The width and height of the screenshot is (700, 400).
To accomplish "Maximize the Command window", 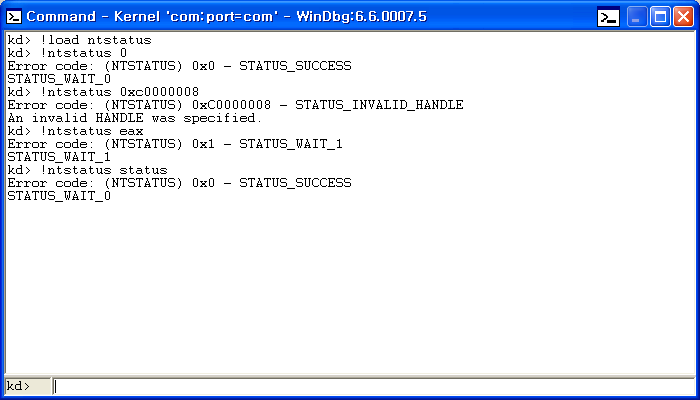I will [658, 16].
